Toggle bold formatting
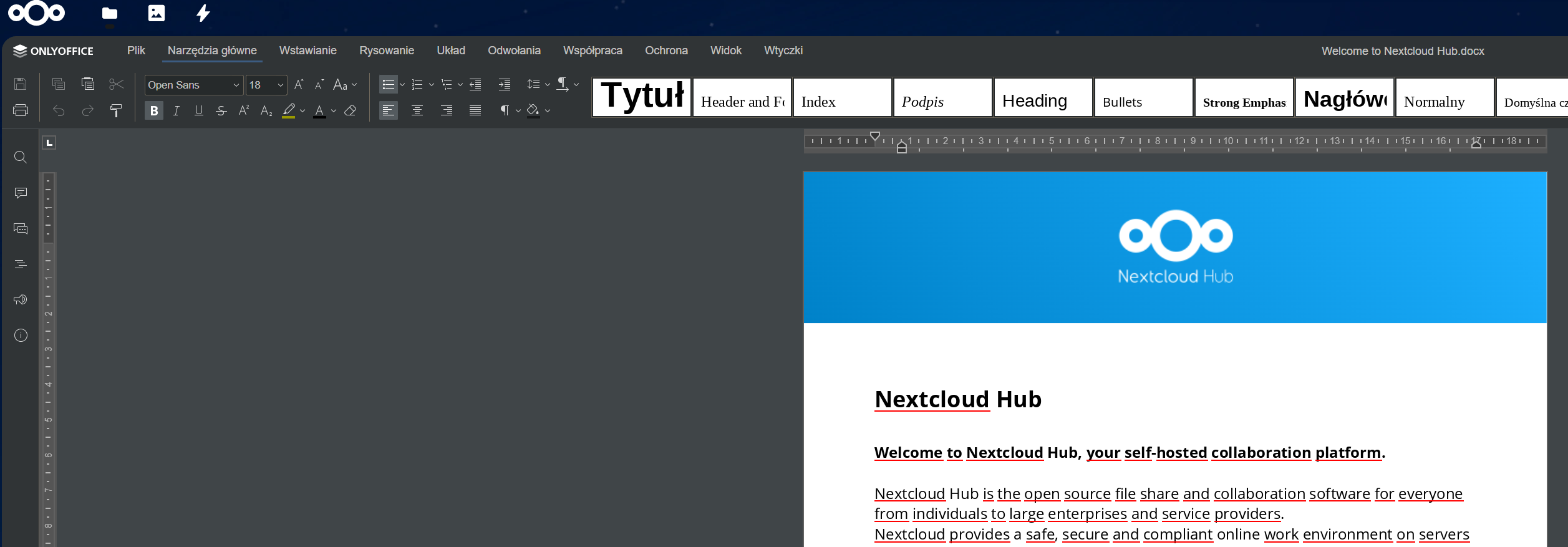The width and height of the screenshot is (1568, 547). point(154,110)
